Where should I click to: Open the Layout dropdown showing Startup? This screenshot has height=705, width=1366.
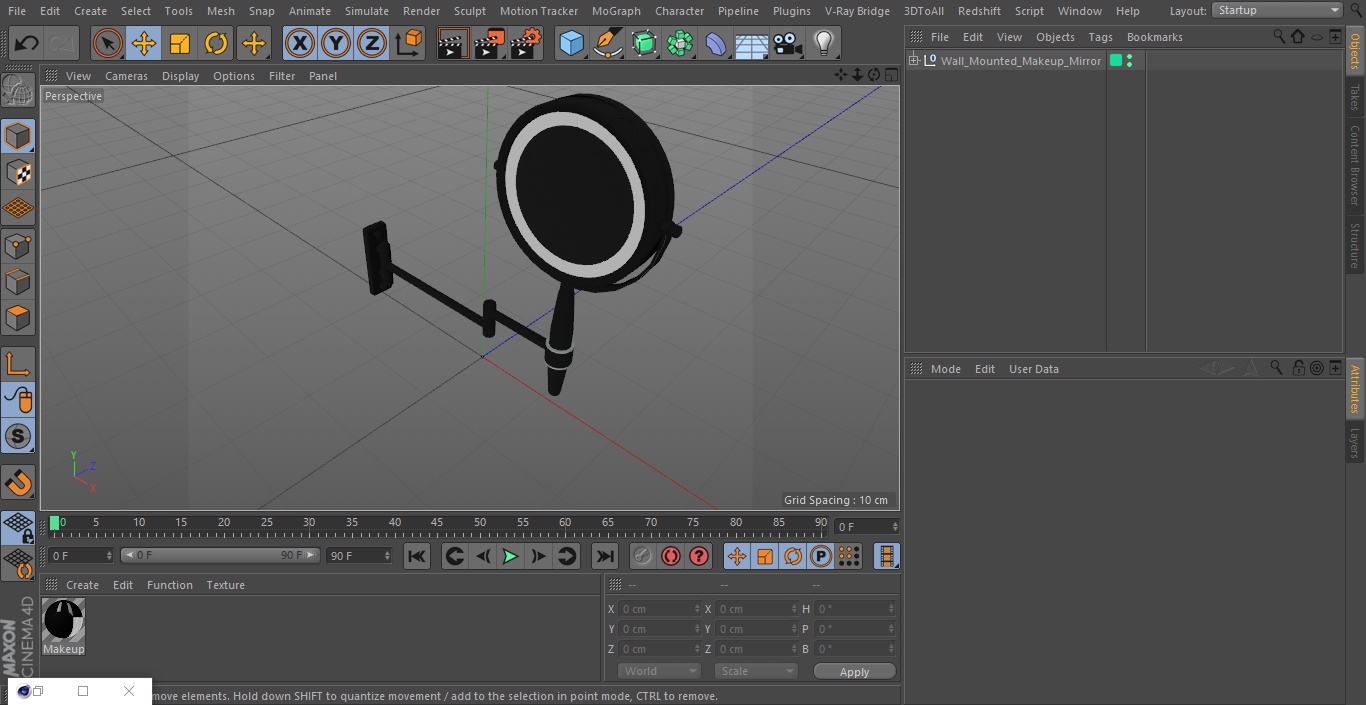1277,10
